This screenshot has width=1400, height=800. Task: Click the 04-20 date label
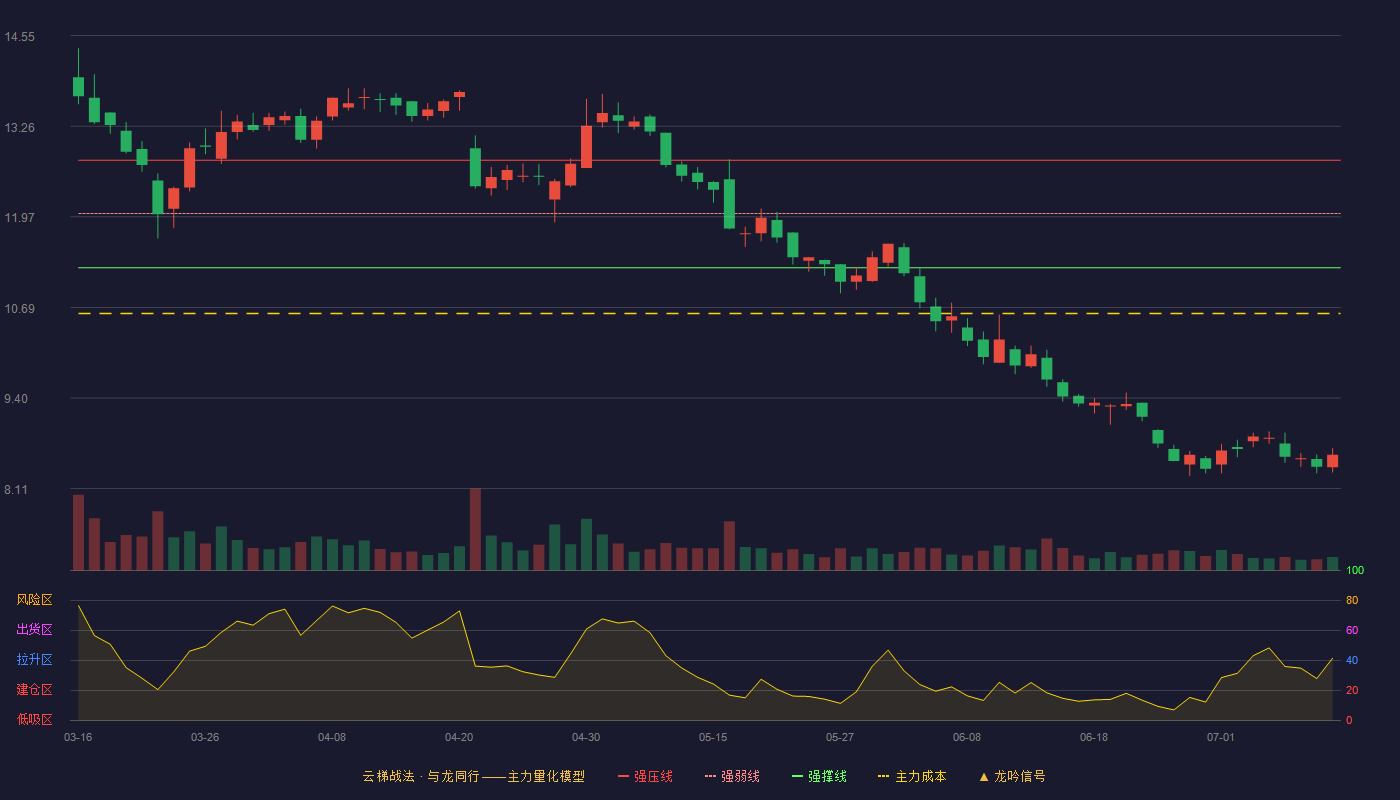pos(459,737)
